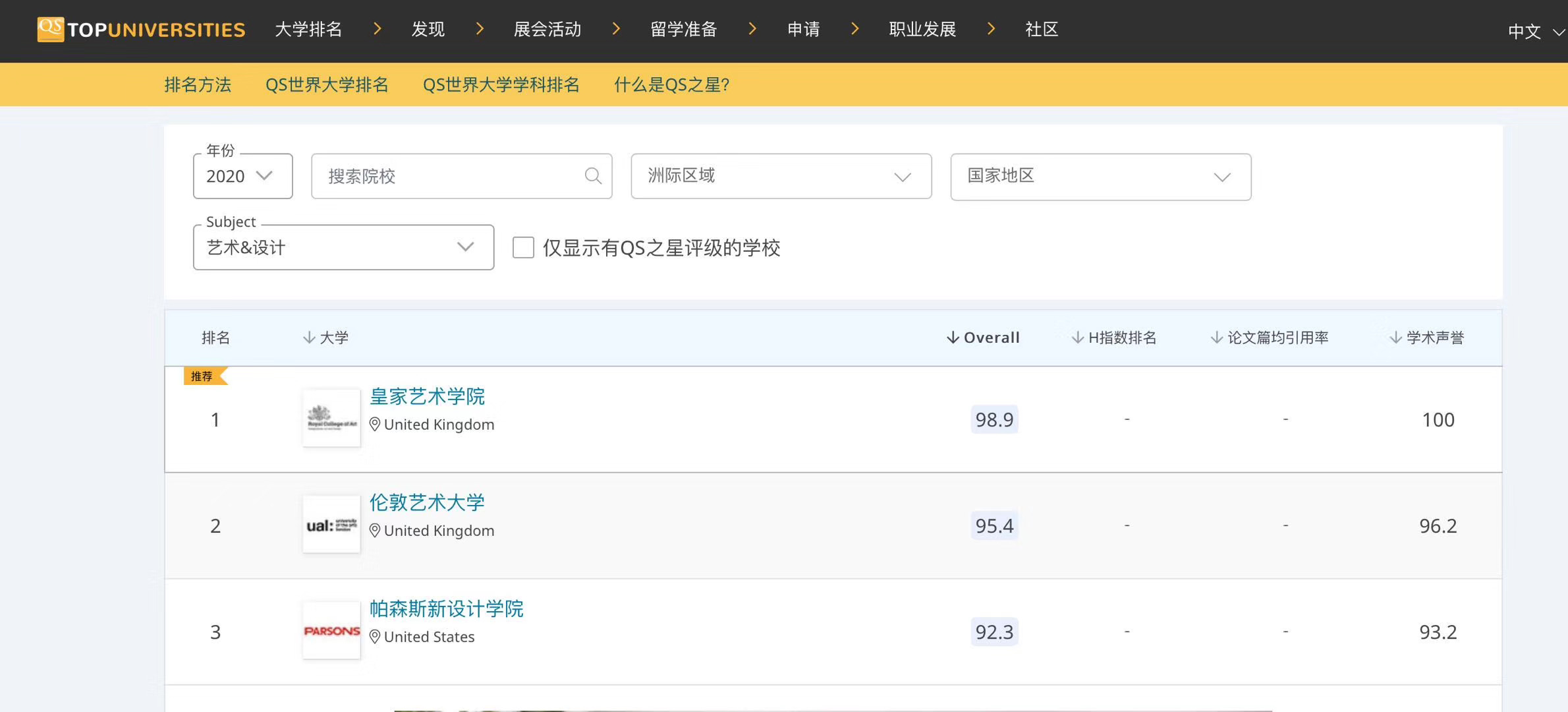Open the 留学准备 menu
1568x712 pixels.
[684, 29]
